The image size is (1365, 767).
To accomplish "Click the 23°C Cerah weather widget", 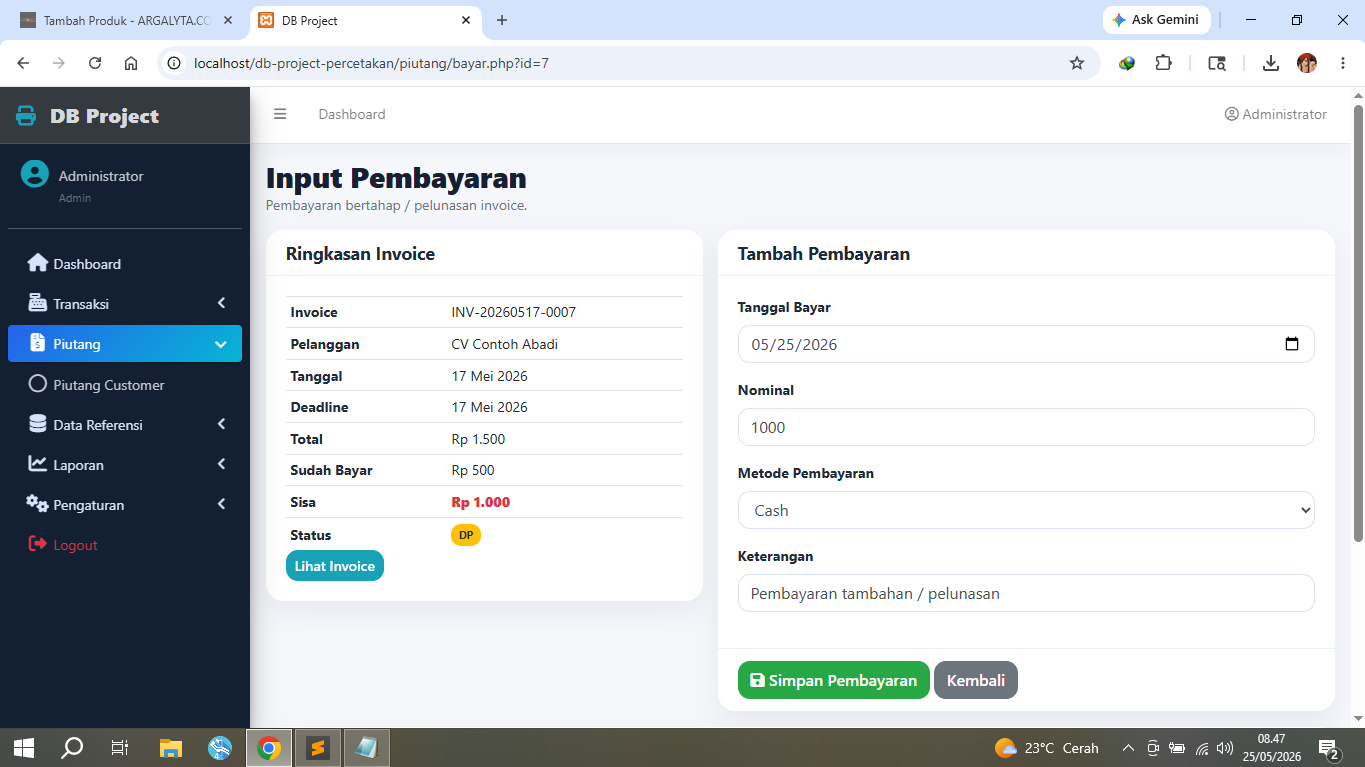I will (1047, 747).
